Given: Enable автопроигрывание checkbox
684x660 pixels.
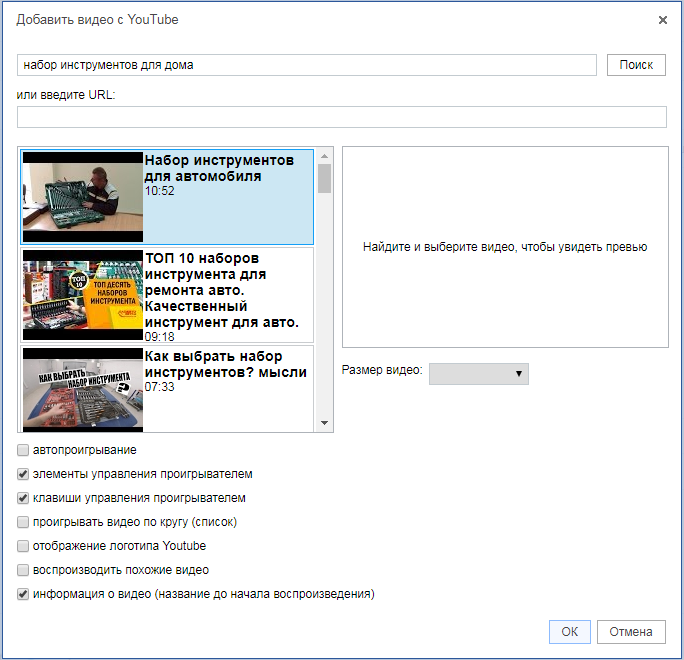Looking at the screenshot, I should coord(23,450).
